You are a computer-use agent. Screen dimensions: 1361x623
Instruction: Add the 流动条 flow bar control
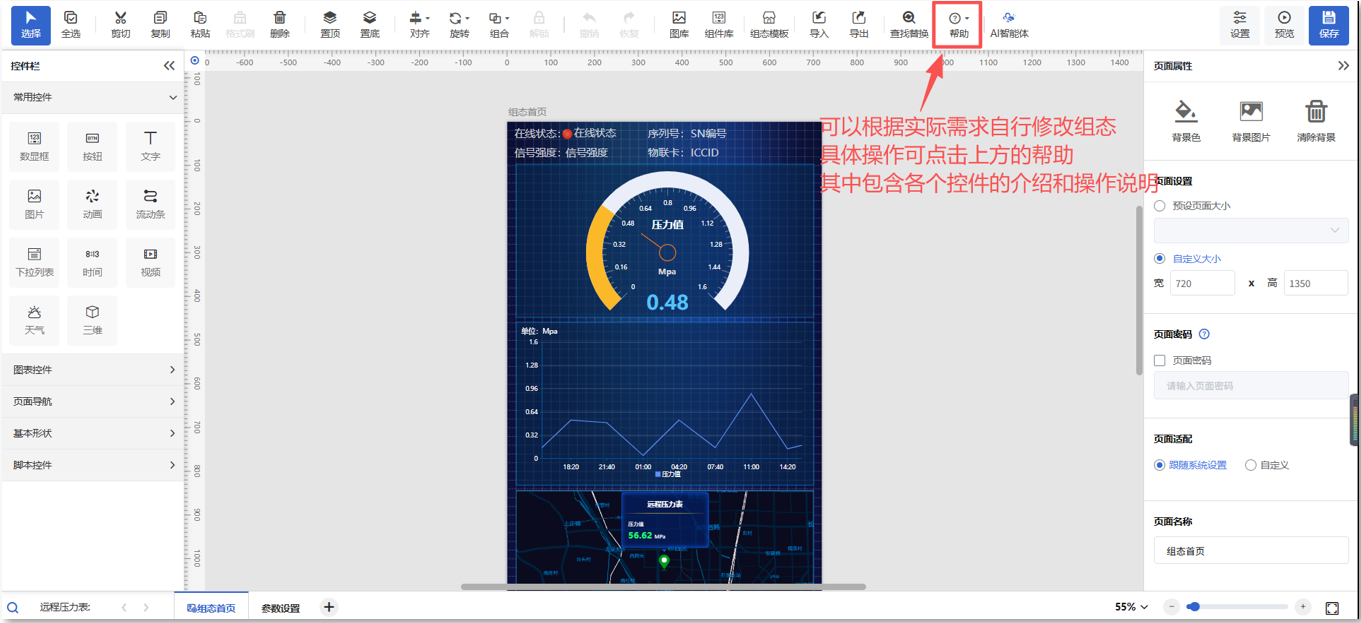pos(150,204)
